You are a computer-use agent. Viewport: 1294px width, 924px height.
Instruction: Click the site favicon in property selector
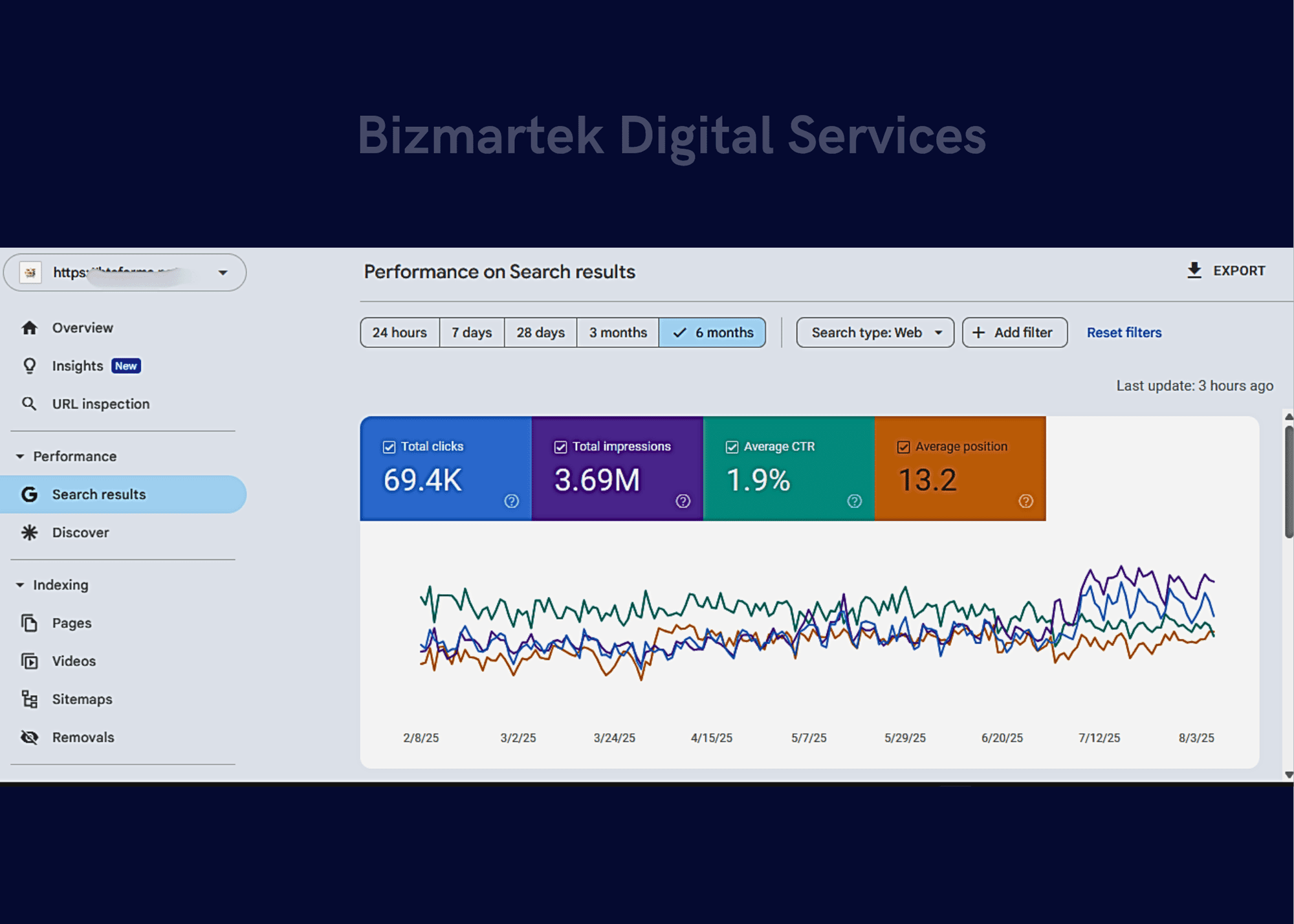click(x=30, y=272)
